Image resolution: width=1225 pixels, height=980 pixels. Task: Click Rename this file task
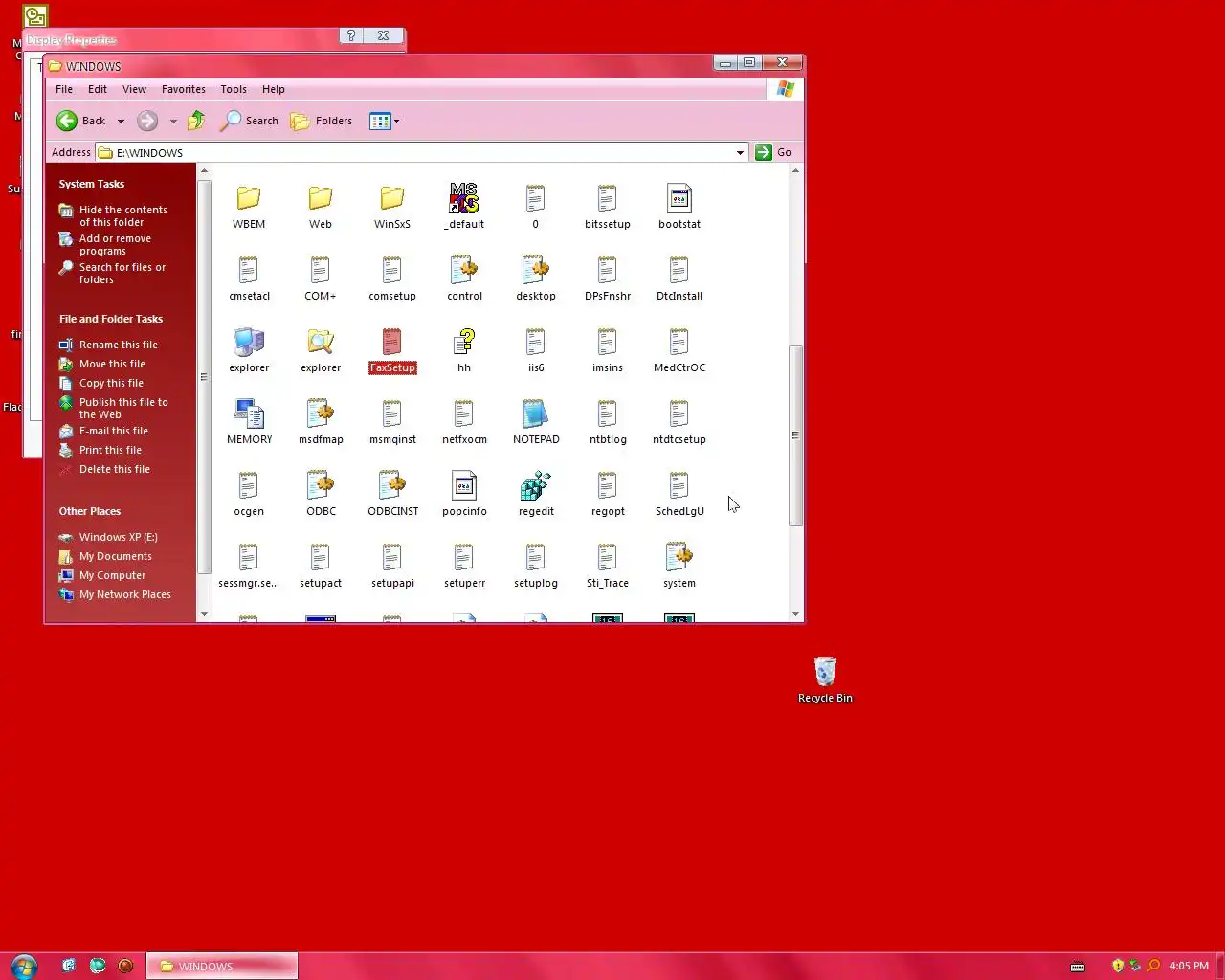click(x=118, y=345)
